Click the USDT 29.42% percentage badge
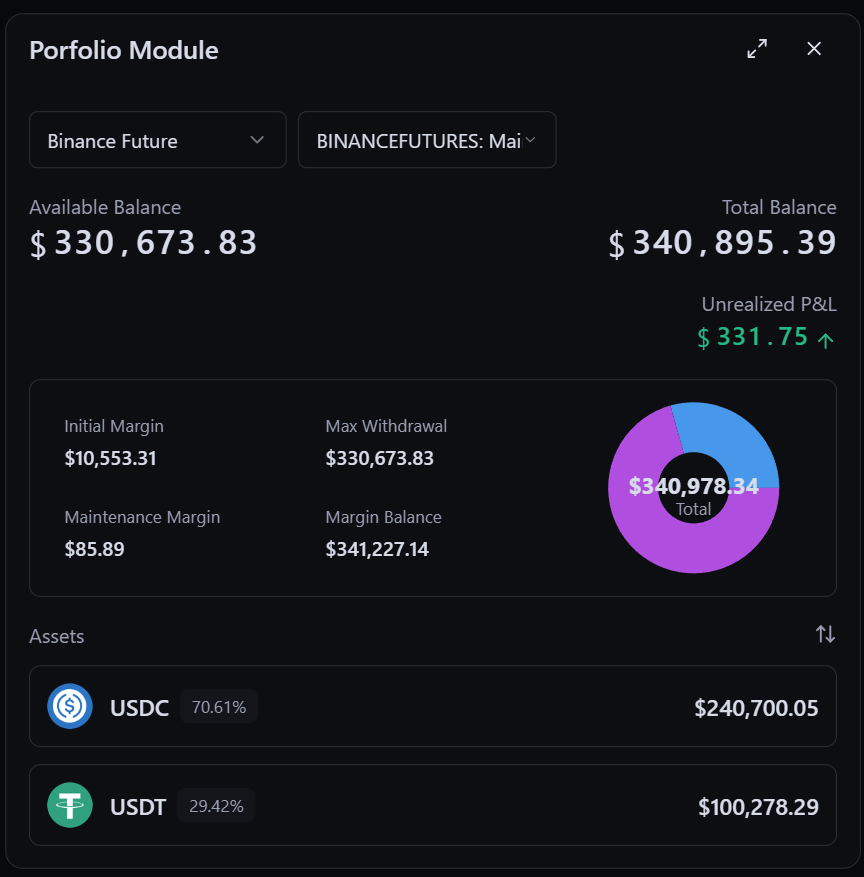The height and width of the screenshot is (877, 864). click(x=216, y=805)
